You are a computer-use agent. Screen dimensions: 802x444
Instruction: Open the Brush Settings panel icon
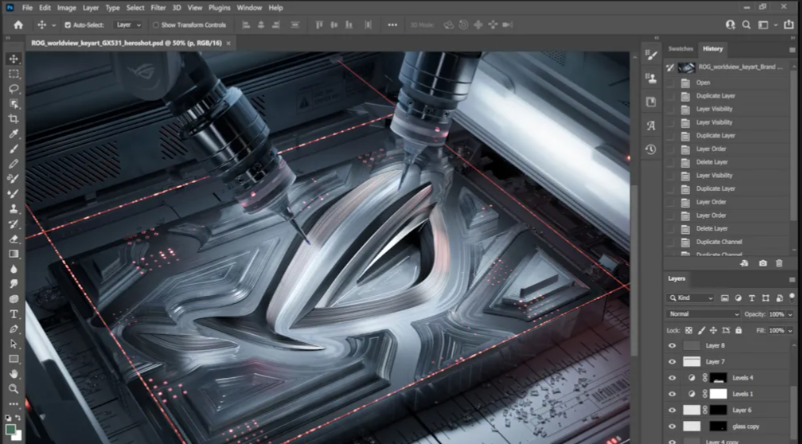(x=651, y=56)
